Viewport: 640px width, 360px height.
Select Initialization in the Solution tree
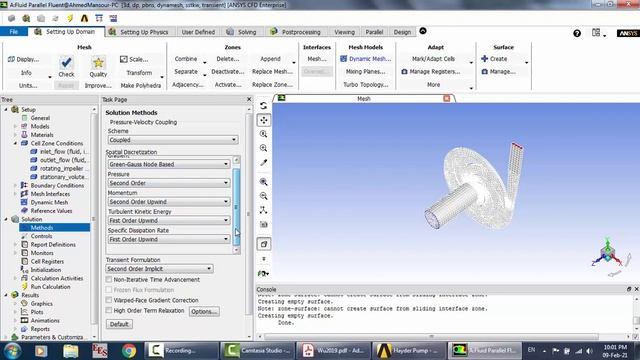(x=46, y=270)
